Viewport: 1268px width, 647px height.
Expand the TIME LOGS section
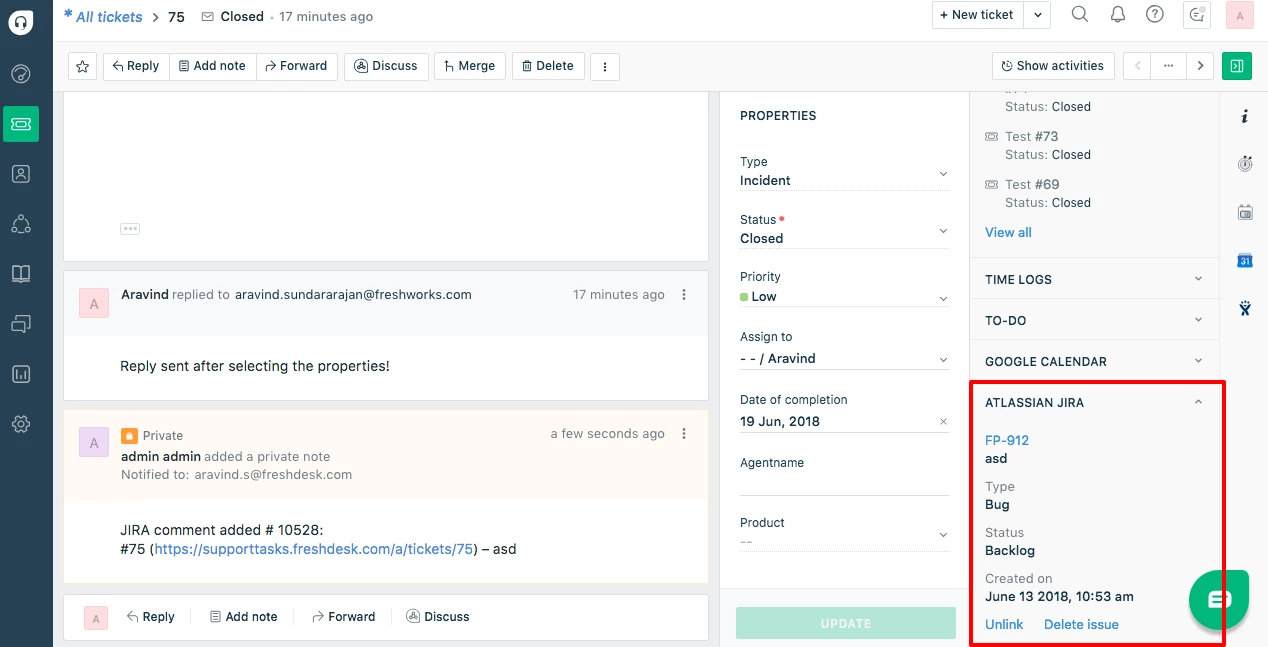click(x=1094, y=280)
